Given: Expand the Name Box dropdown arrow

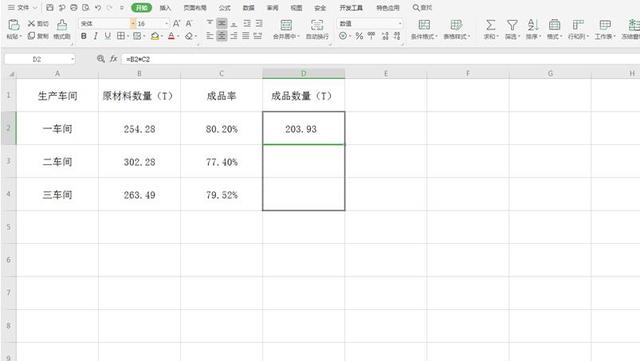Looking at the screenshot, I should tap(72, 59).
